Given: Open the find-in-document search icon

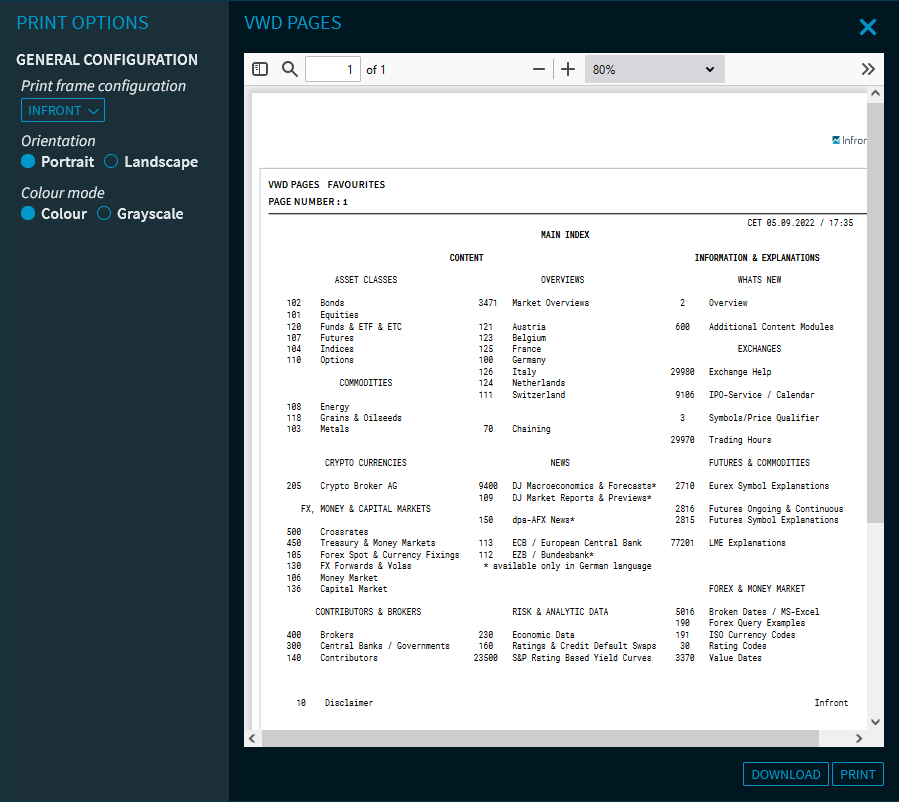Looking at the screenshot, I should point(290,69).
